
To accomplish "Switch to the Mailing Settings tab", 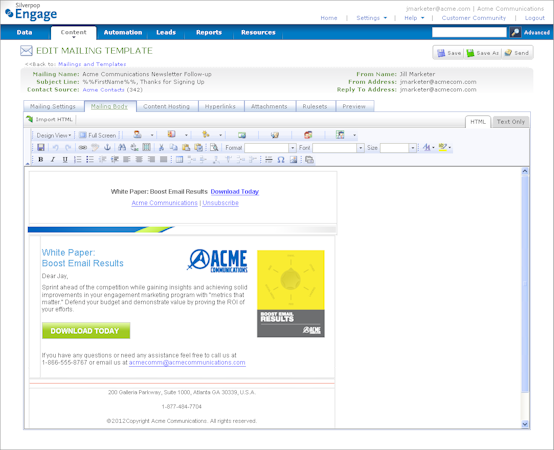I will tap(53, 106).
